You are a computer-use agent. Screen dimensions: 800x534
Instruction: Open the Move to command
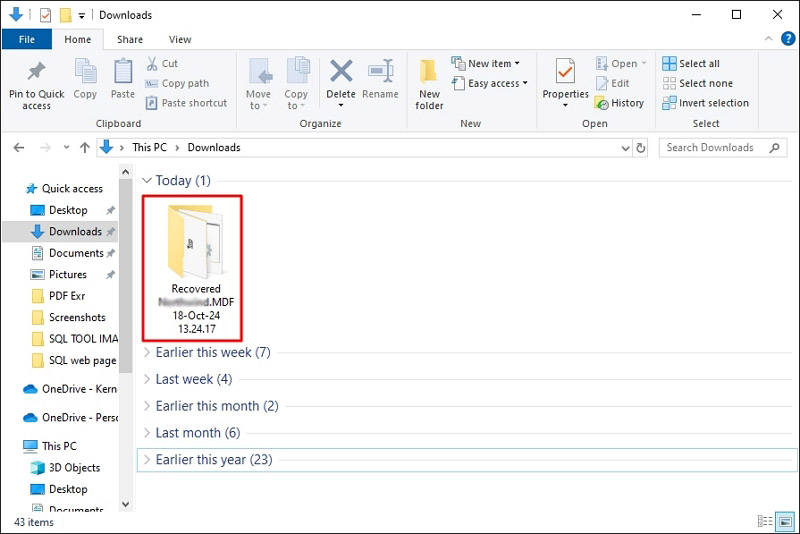tap(258, 84)
